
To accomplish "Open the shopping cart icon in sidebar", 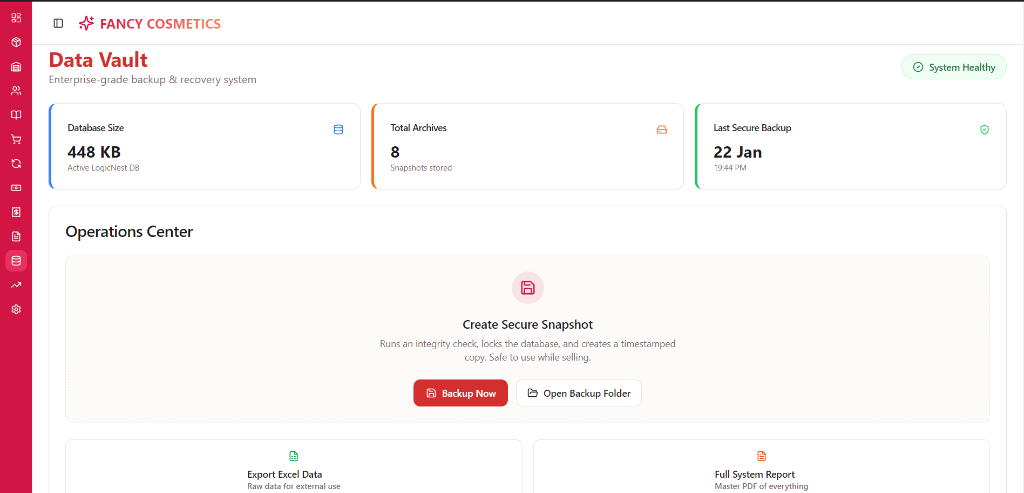I will tap(16, 139).
